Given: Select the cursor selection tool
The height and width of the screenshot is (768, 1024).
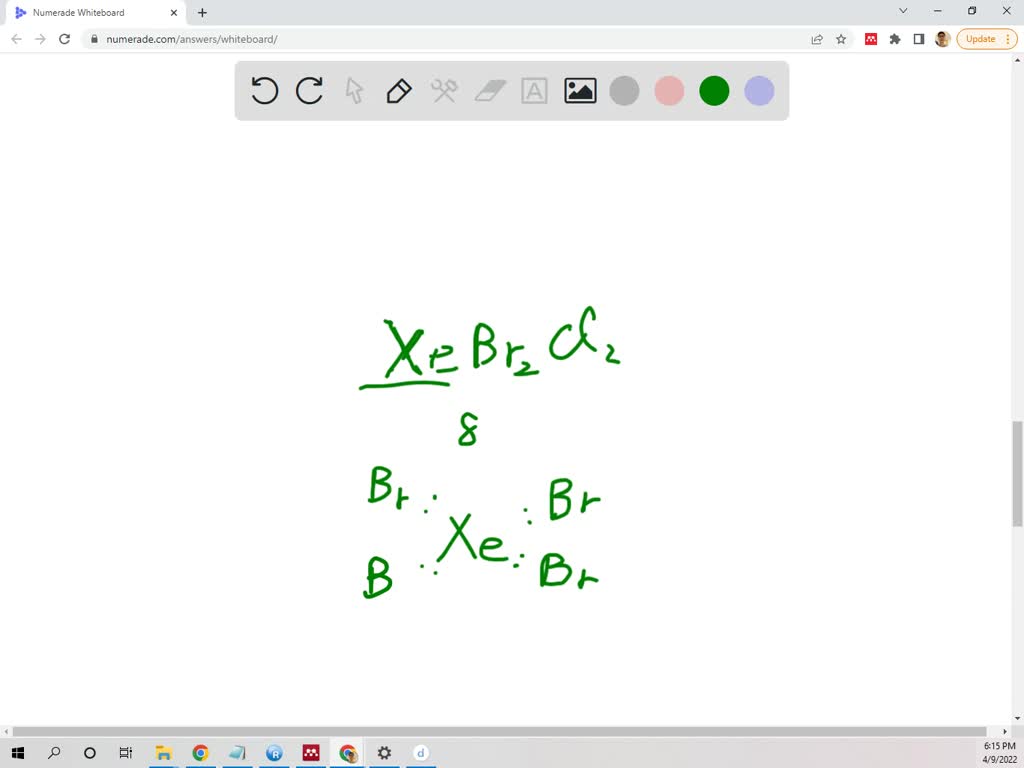Looking at the screenshot, I should 353,90.
